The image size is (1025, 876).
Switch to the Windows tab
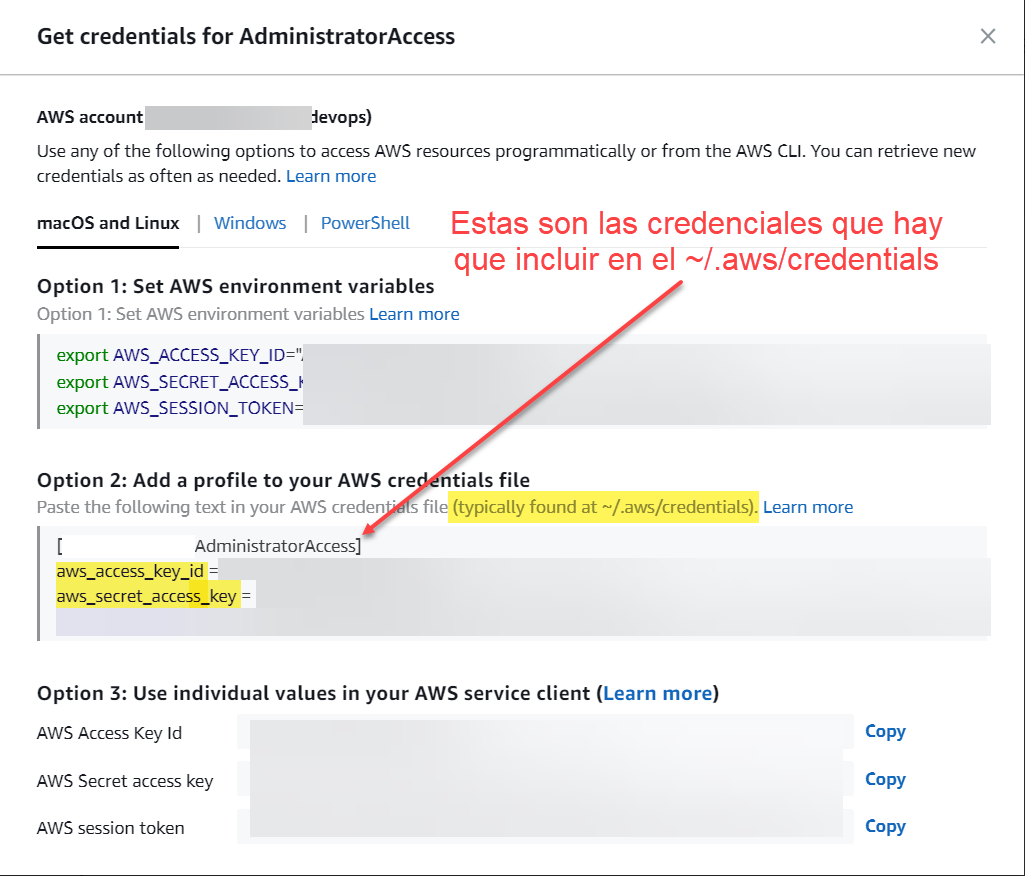(x=250, y=223)
